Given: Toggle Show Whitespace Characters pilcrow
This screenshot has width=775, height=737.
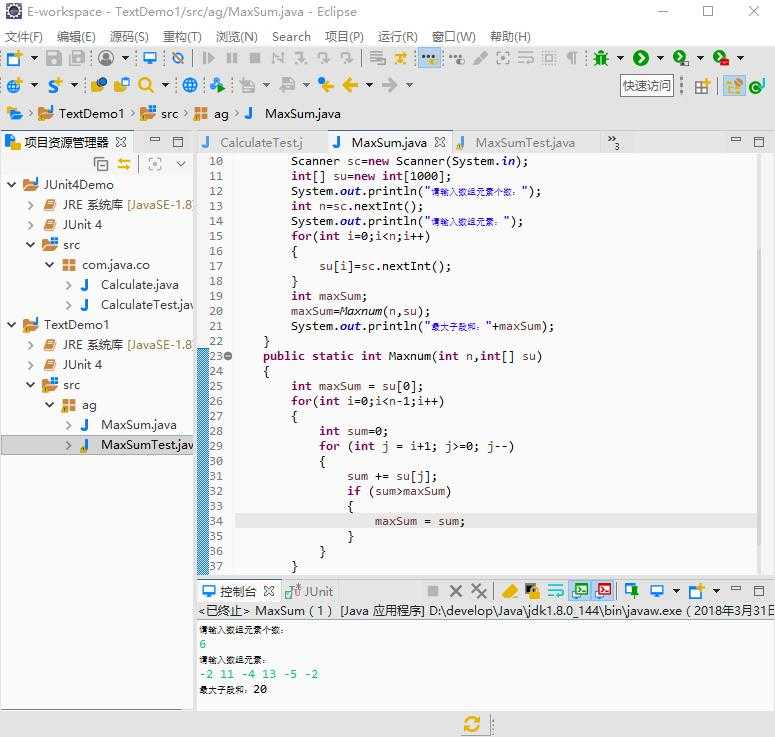Looking at the screenshot, I should tap(572, 58).
